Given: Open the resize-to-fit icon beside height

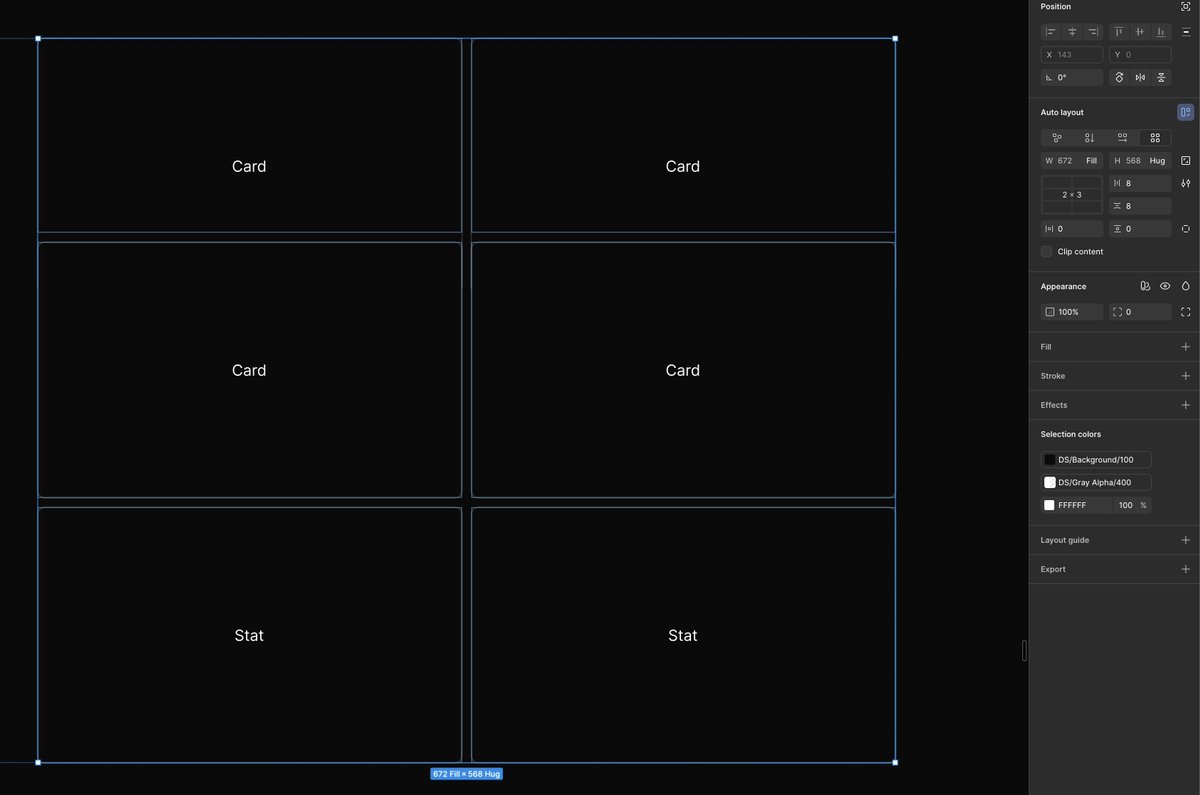Looking at the screenshot, I should coord(1186,161).
